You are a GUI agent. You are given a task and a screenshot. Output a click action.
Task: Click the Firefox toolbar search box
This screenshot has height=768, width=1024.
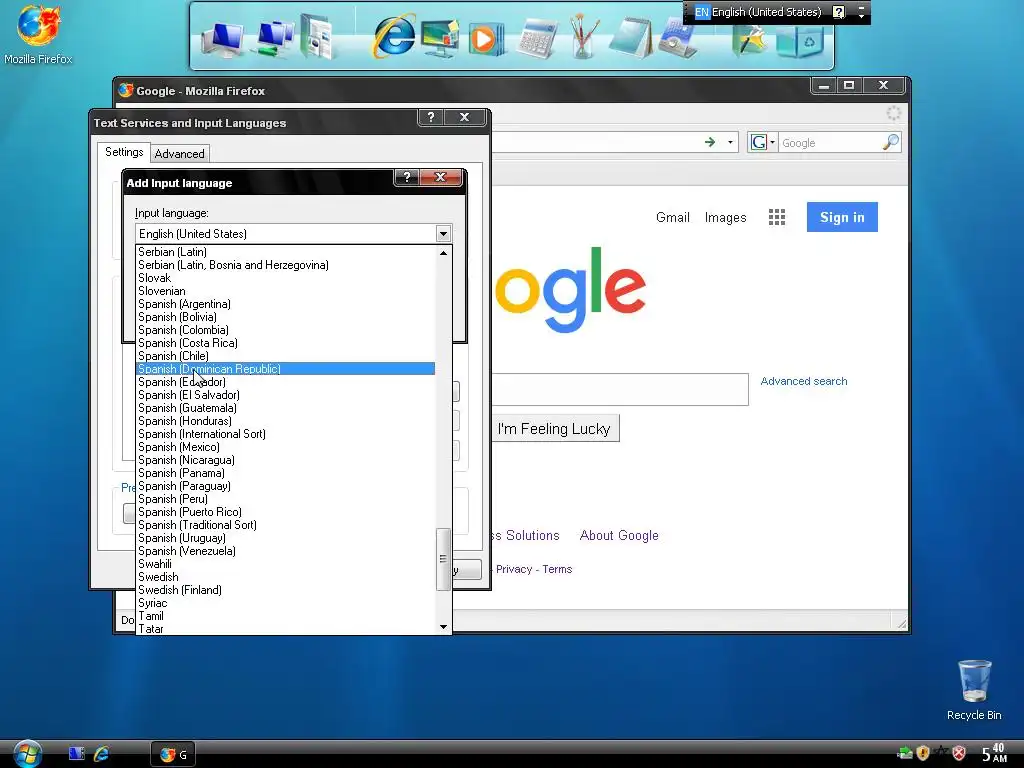pyautogui.click(x=830, y=142)
